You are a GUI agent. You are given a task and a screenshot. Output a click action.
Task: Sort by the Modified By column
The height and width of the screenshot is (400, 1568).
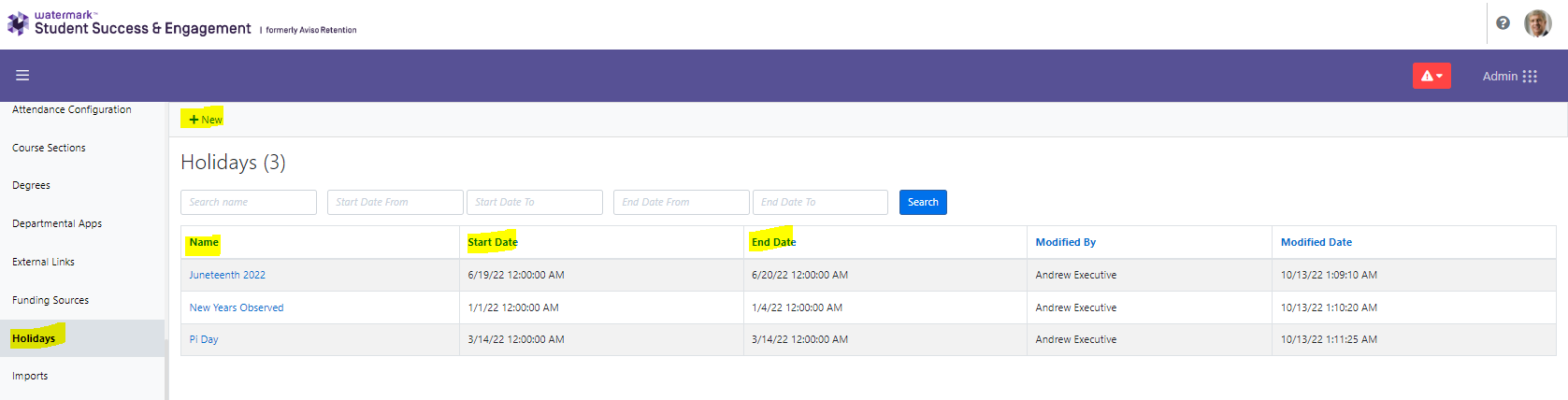[x=1065, y=242]
